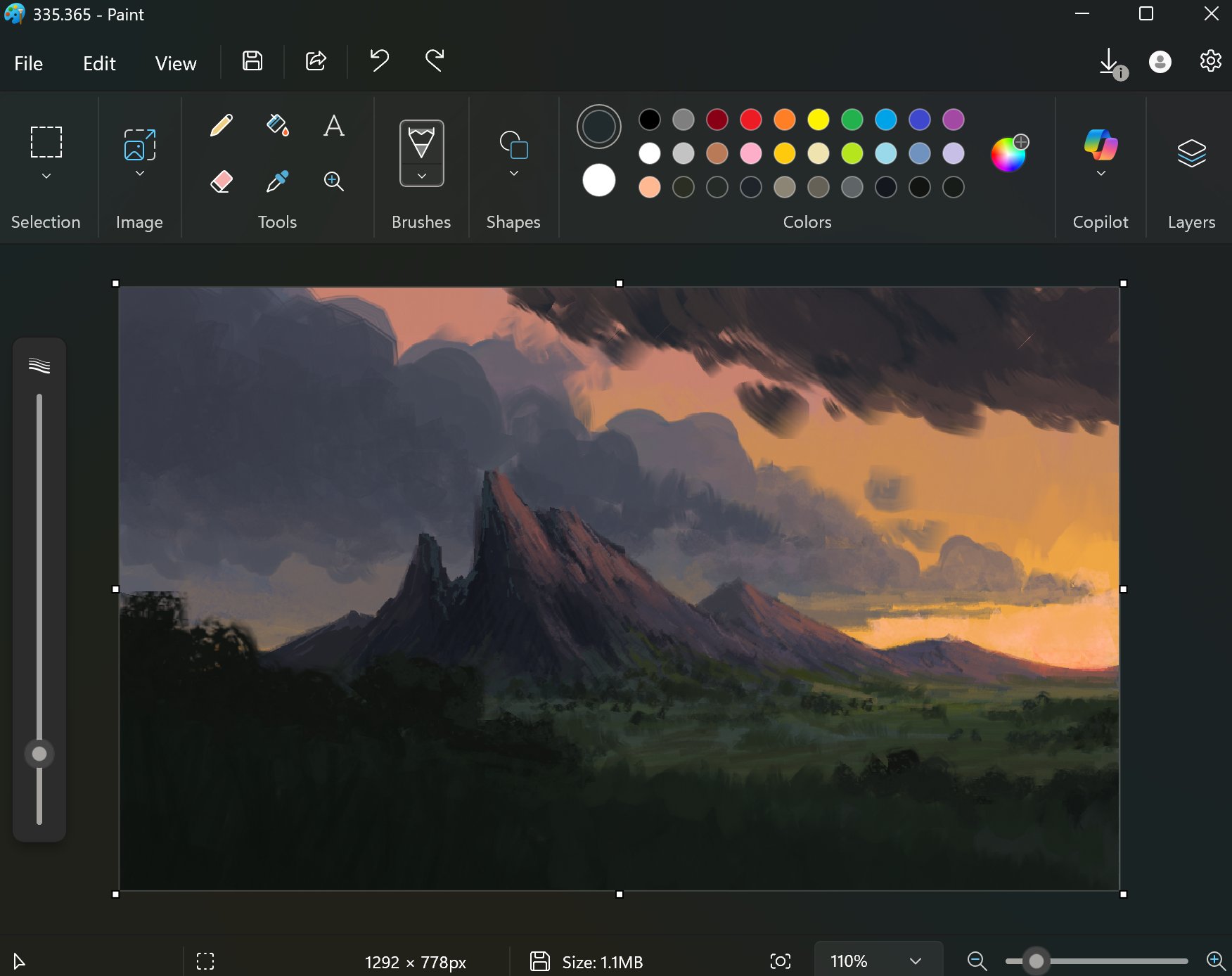Click the Share icon
The width and height of the screenshot is (1232, 976).
click(x=316, y=61)
